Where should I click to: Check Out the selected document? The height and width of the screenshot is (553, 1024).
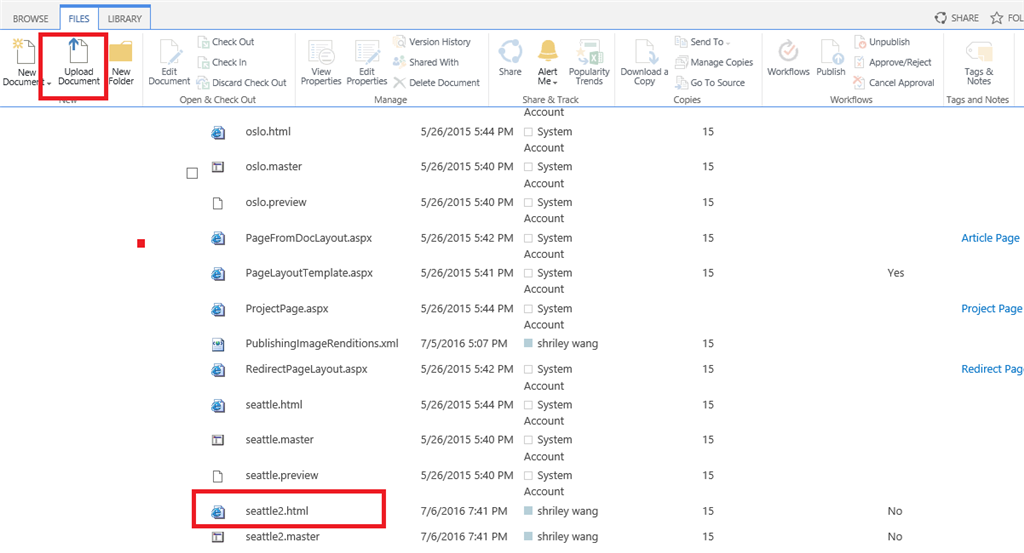tap(226, 42)
